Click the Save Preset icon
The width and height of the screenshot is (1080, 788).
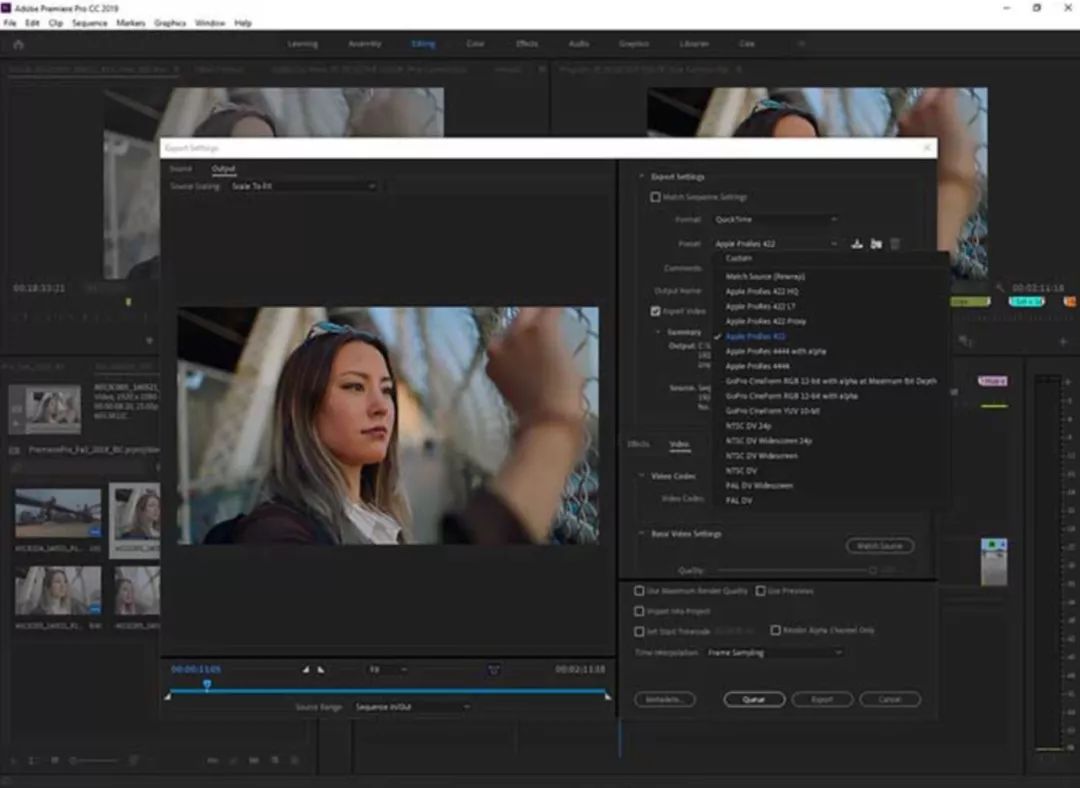click(x=857, y=244)
